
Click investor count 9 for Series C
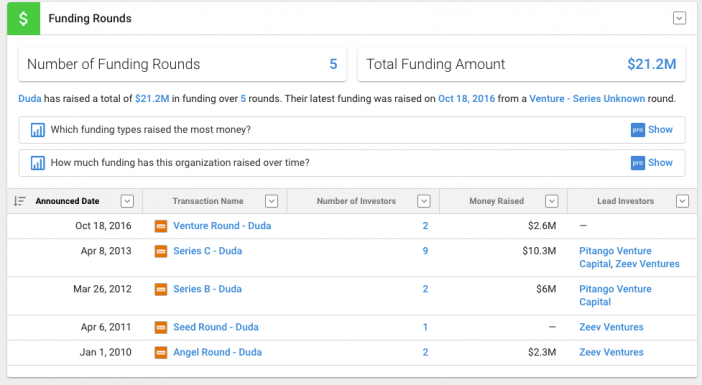tap(425, 251)
